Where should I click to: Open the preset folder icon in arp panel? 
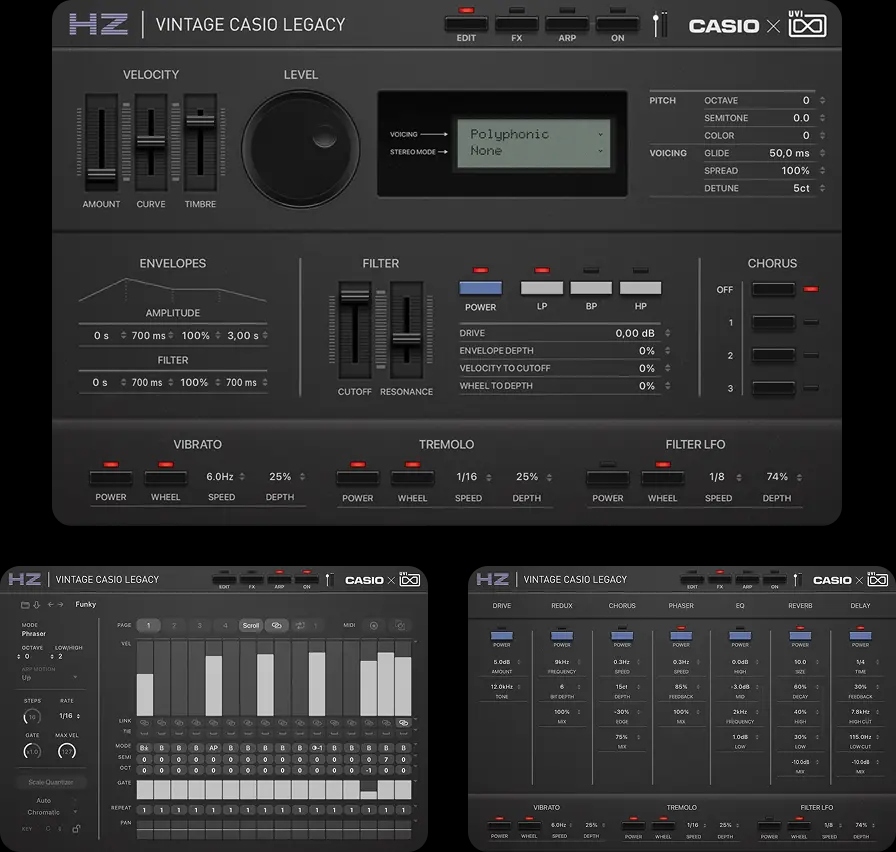tap(24, 604)
